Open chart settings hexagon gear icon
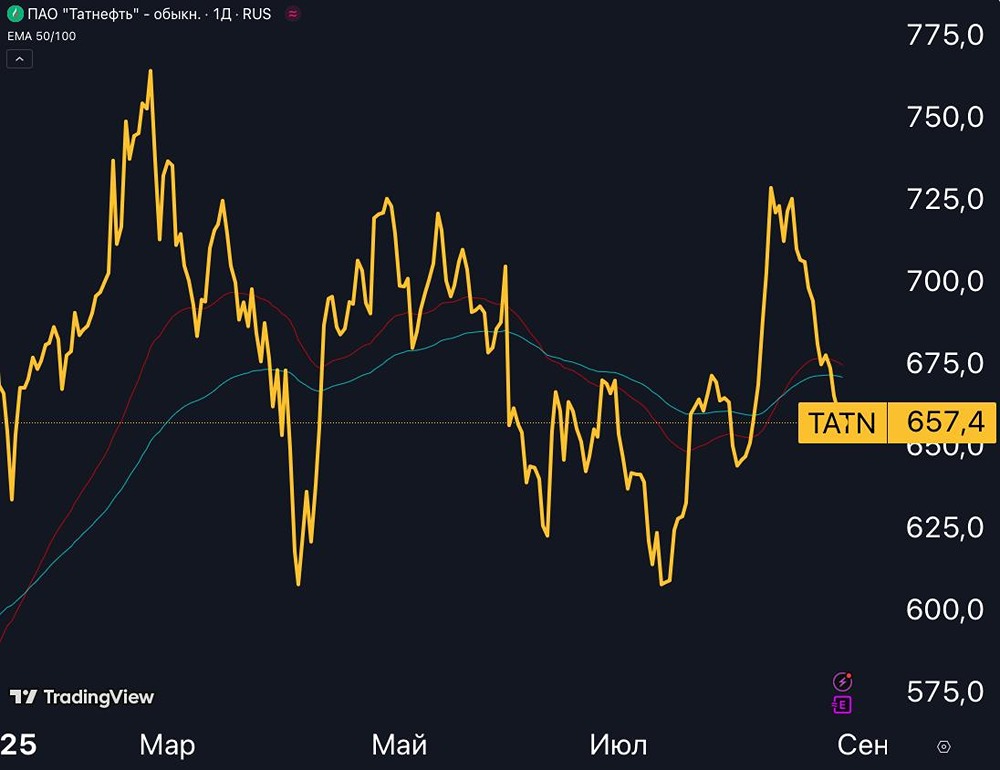 [x=944, y=746]
